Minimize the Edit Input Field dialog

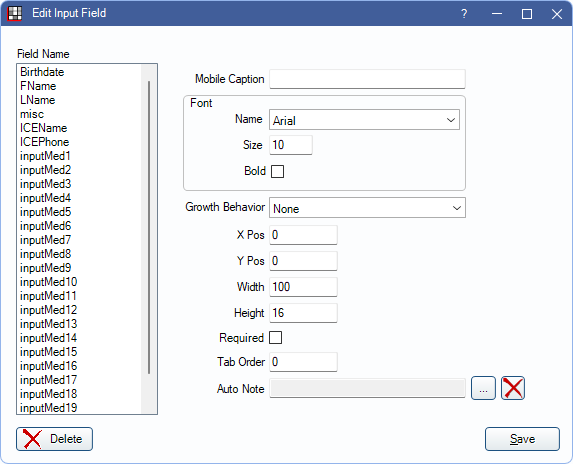pyautogui.click(x=497, y=14)
